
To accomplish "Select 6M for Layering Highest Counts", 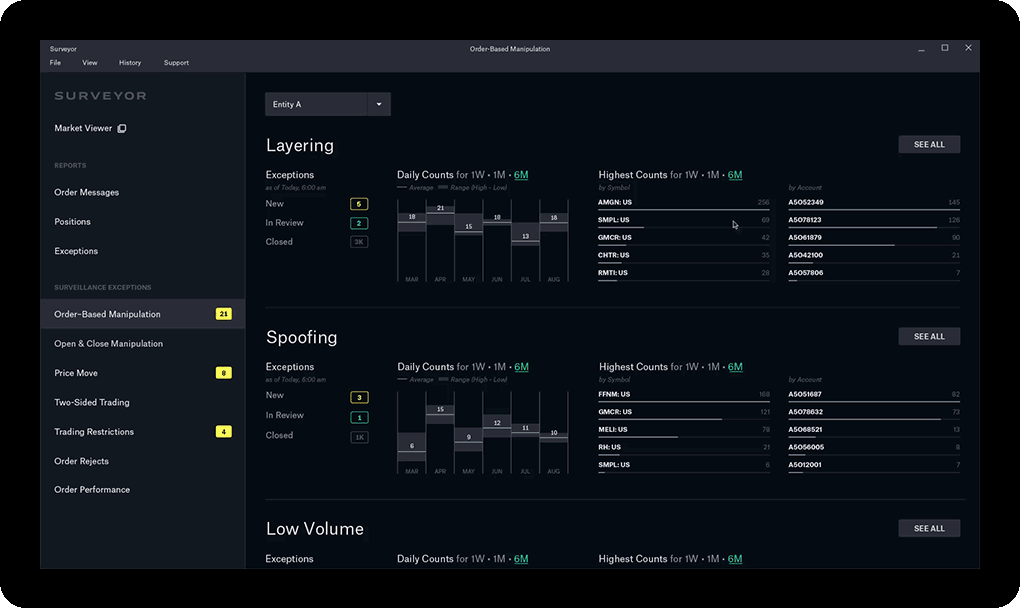I will click(735, 175).
